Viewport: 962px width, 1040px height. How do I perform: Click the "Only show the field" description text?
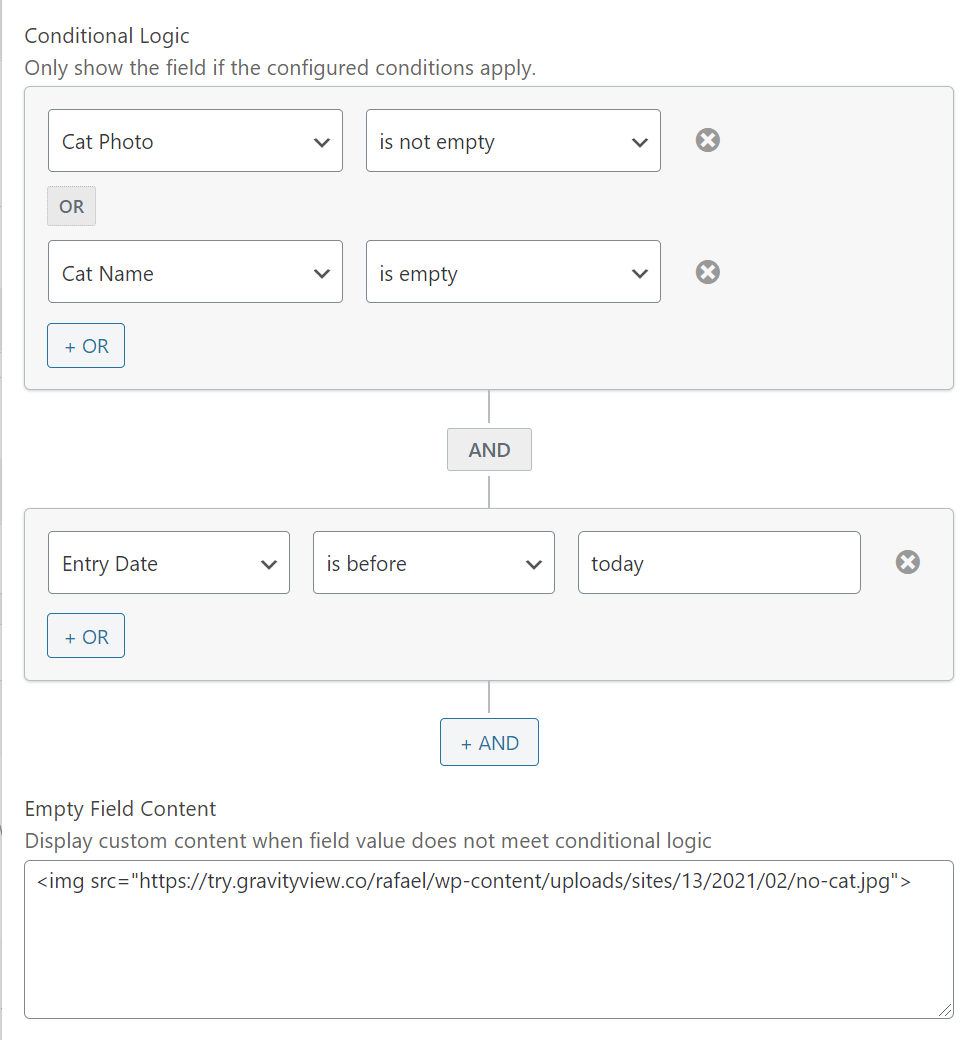(280, 68)
